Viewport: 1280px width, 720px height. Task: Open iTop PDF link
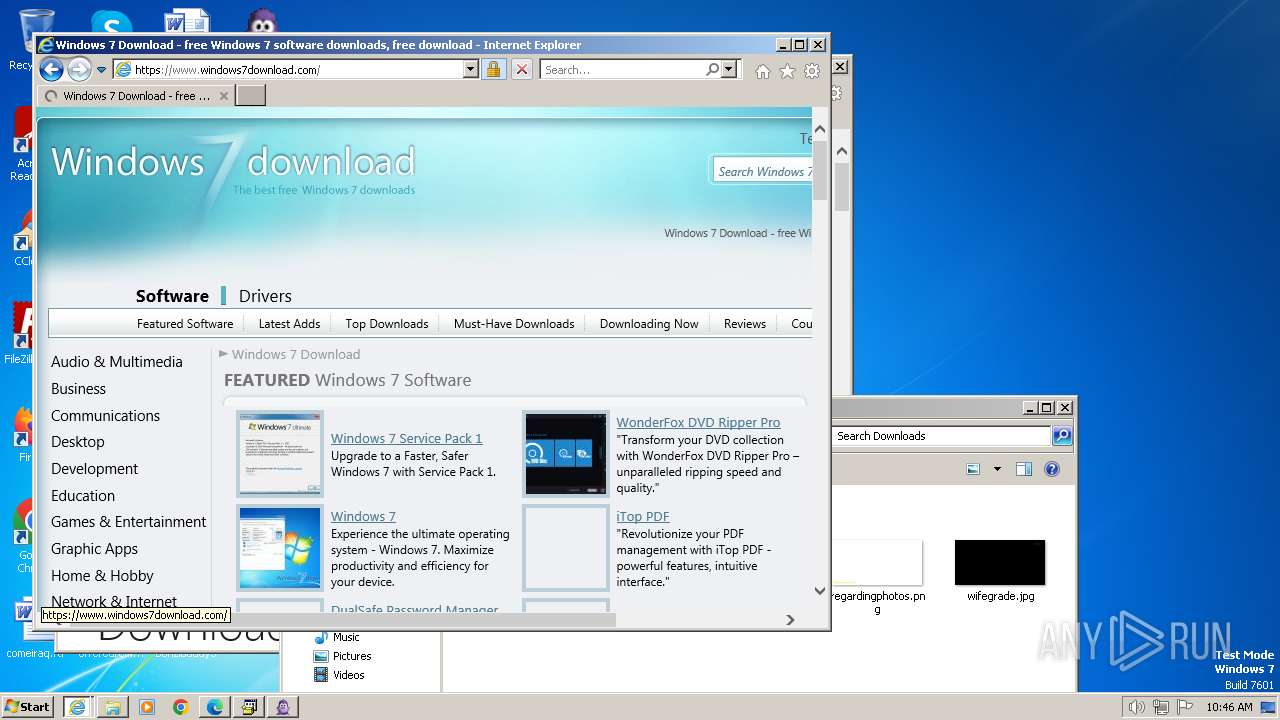pos(643,517)
